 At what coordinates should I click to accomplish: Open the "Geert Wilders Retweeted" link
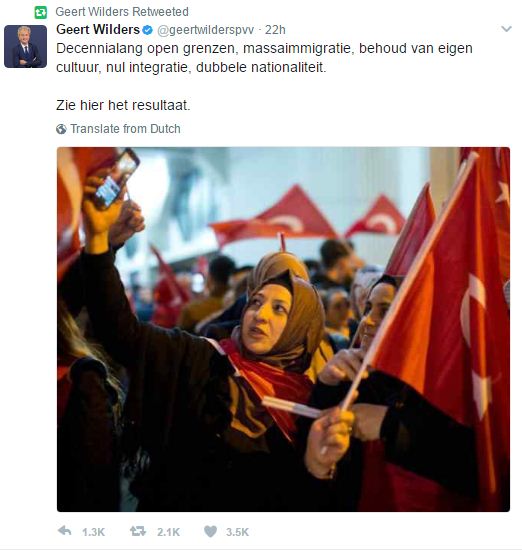[x=122, y=12]
